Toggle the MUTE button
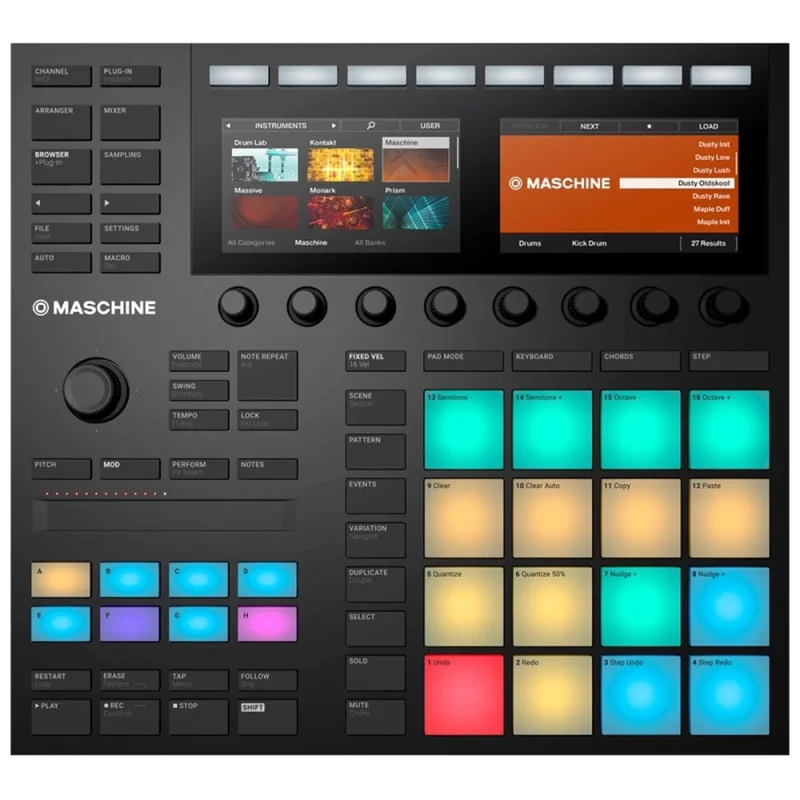 click(376, 717)
